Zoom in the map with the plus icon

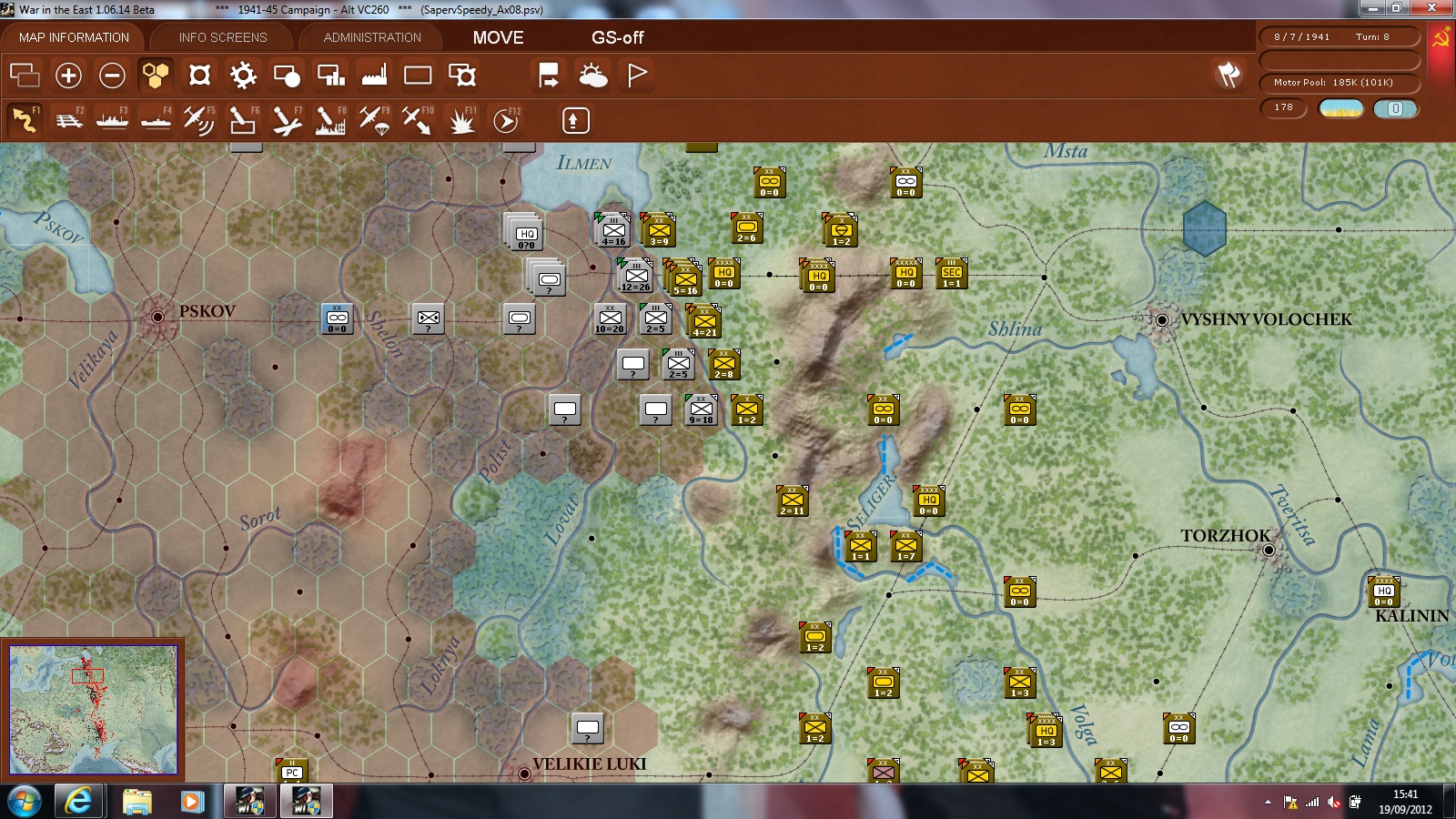(x=68, y=75)
